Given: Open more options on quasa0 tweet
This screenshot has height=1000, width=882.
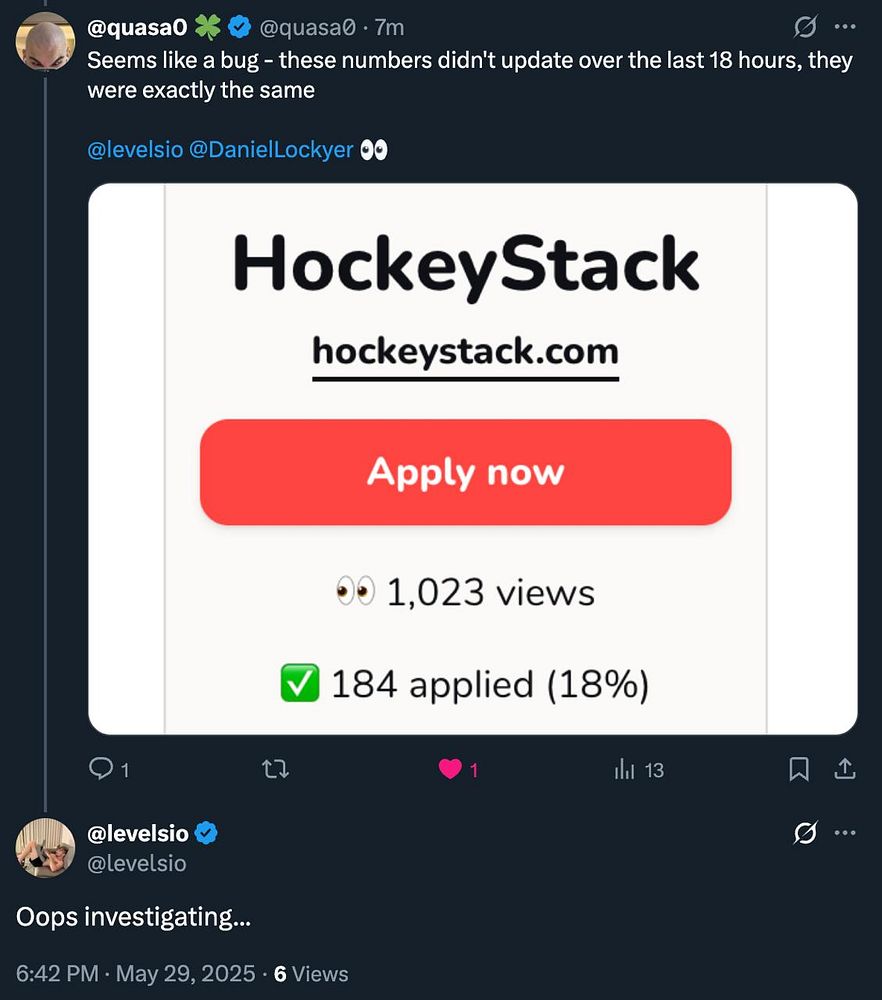Looking at the screenshot, I should (845, 27).
